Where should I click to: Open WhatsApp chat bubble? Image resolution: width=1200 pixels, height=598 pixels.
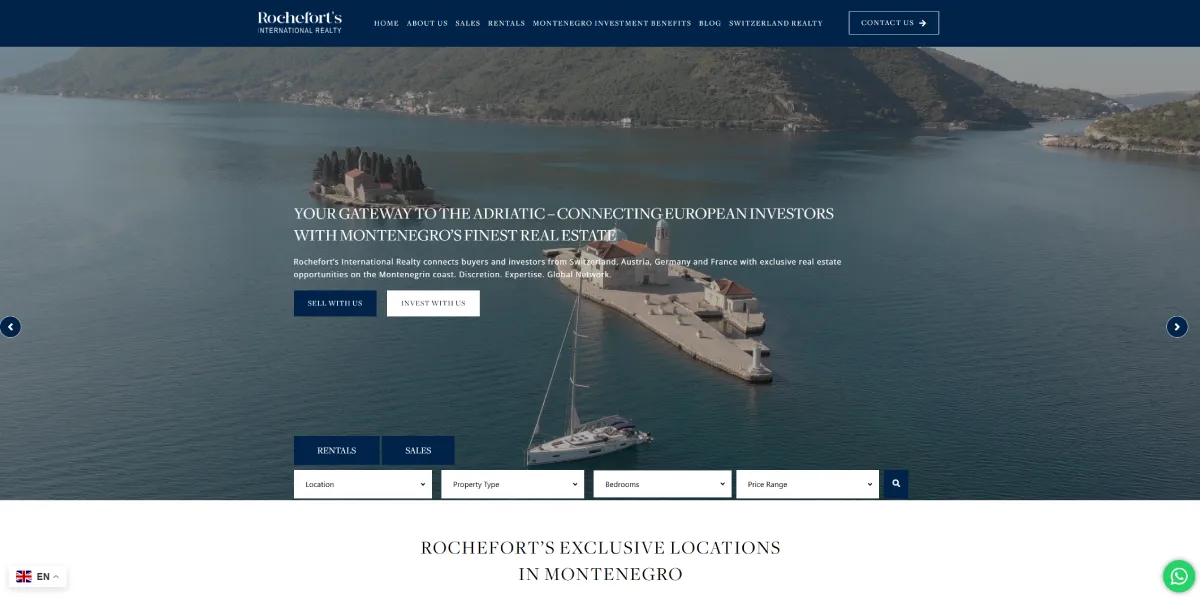click(1179, 576)
